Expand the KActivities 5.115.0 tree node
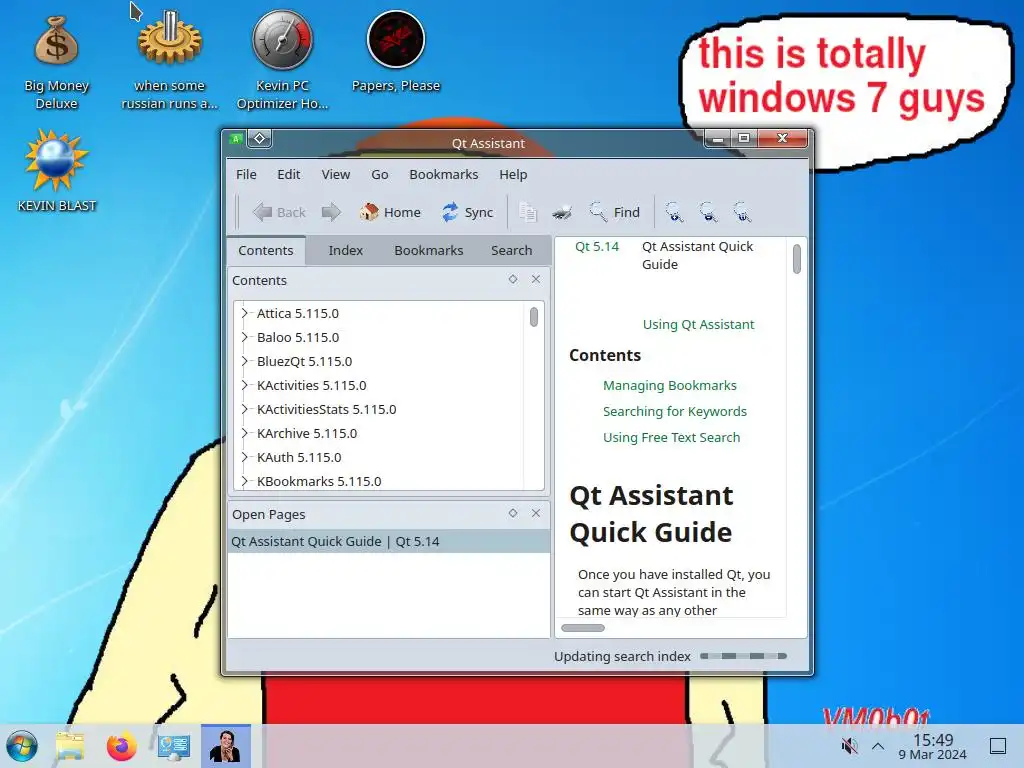The image size is (1024, 768). (244, 385)
